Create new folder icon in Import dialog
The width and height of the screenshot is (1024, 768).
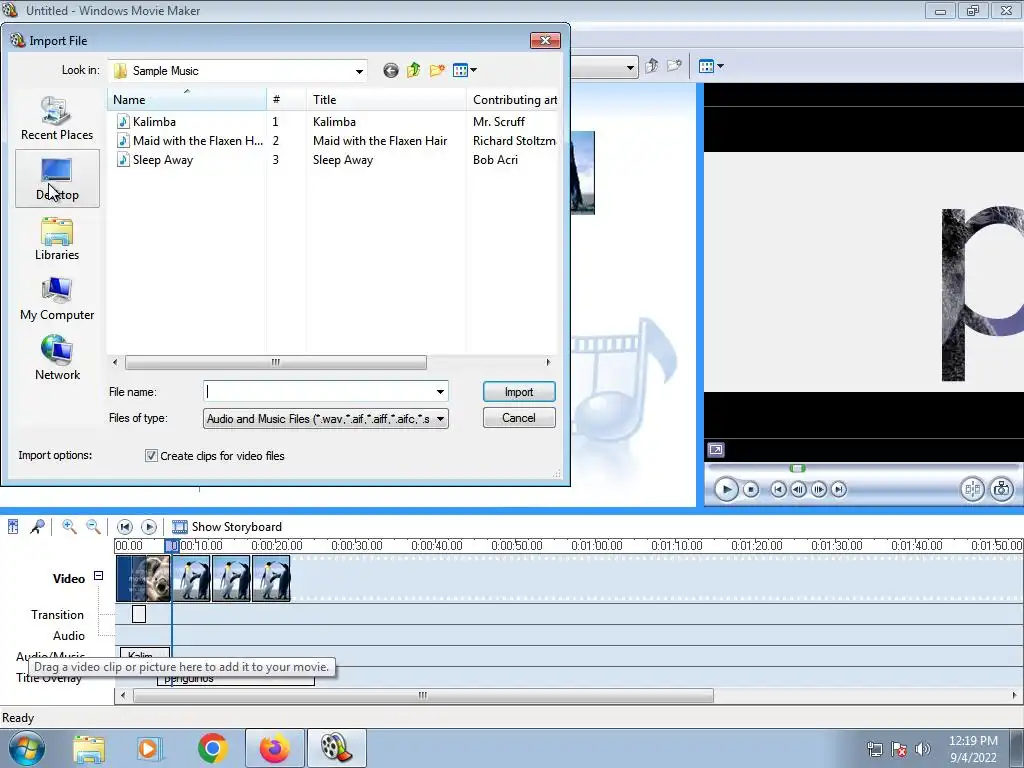pos(437,70)
